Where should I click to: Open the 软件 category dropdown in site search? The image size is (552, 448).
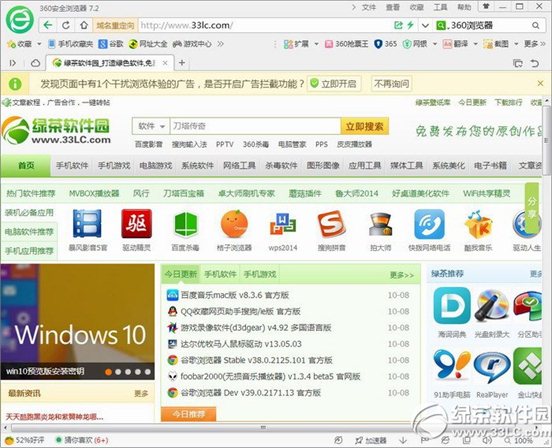[x=151, y=126]
